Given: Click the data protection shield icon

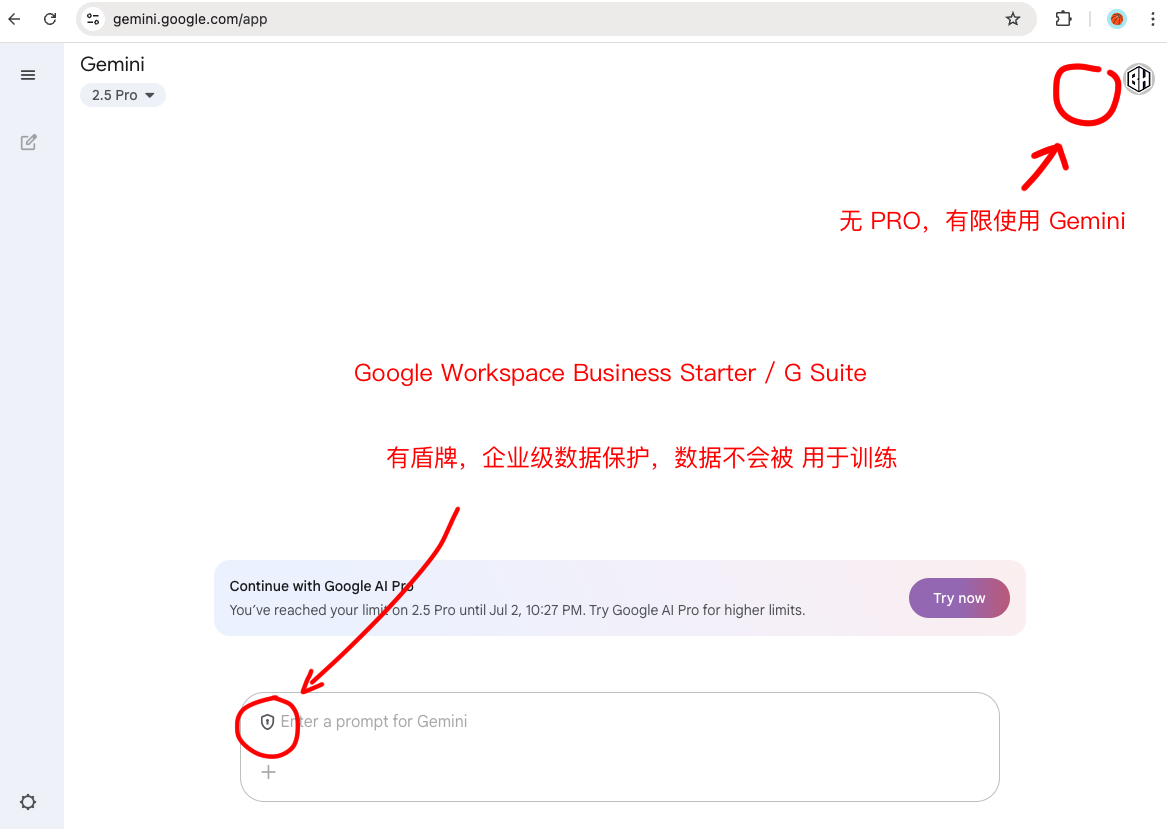Looking at the screenshot, I should [x=267, y=722].
